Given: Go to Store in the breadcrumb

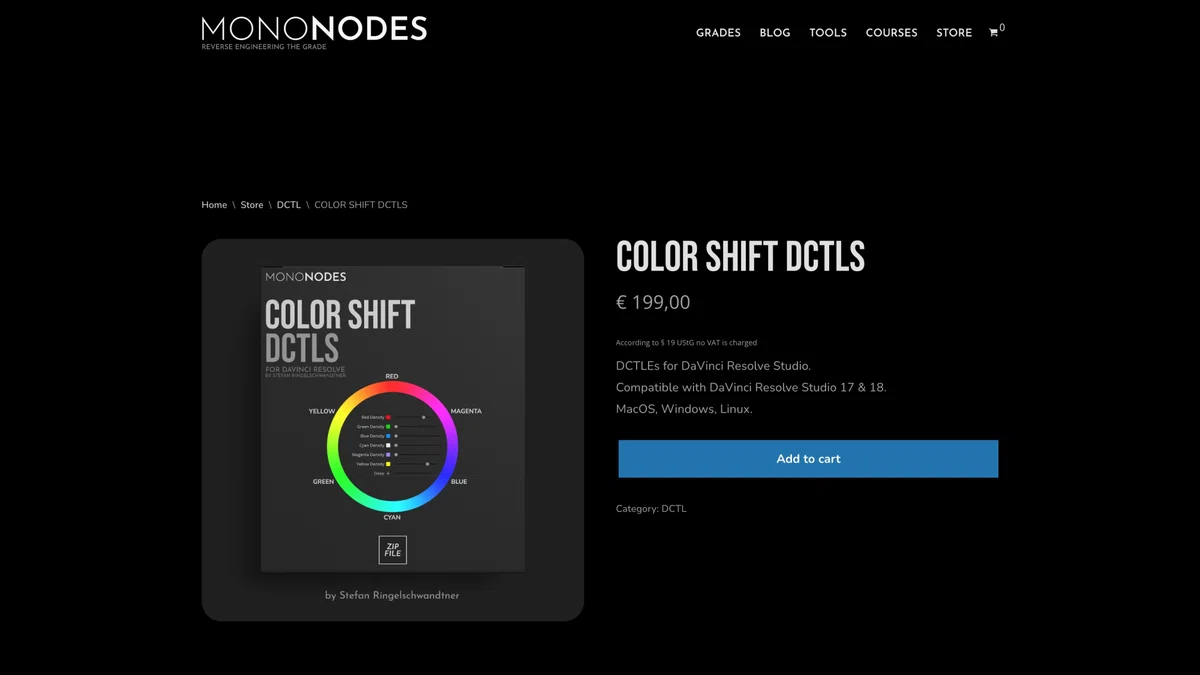Looking at the screenshot, I should 252,205.
